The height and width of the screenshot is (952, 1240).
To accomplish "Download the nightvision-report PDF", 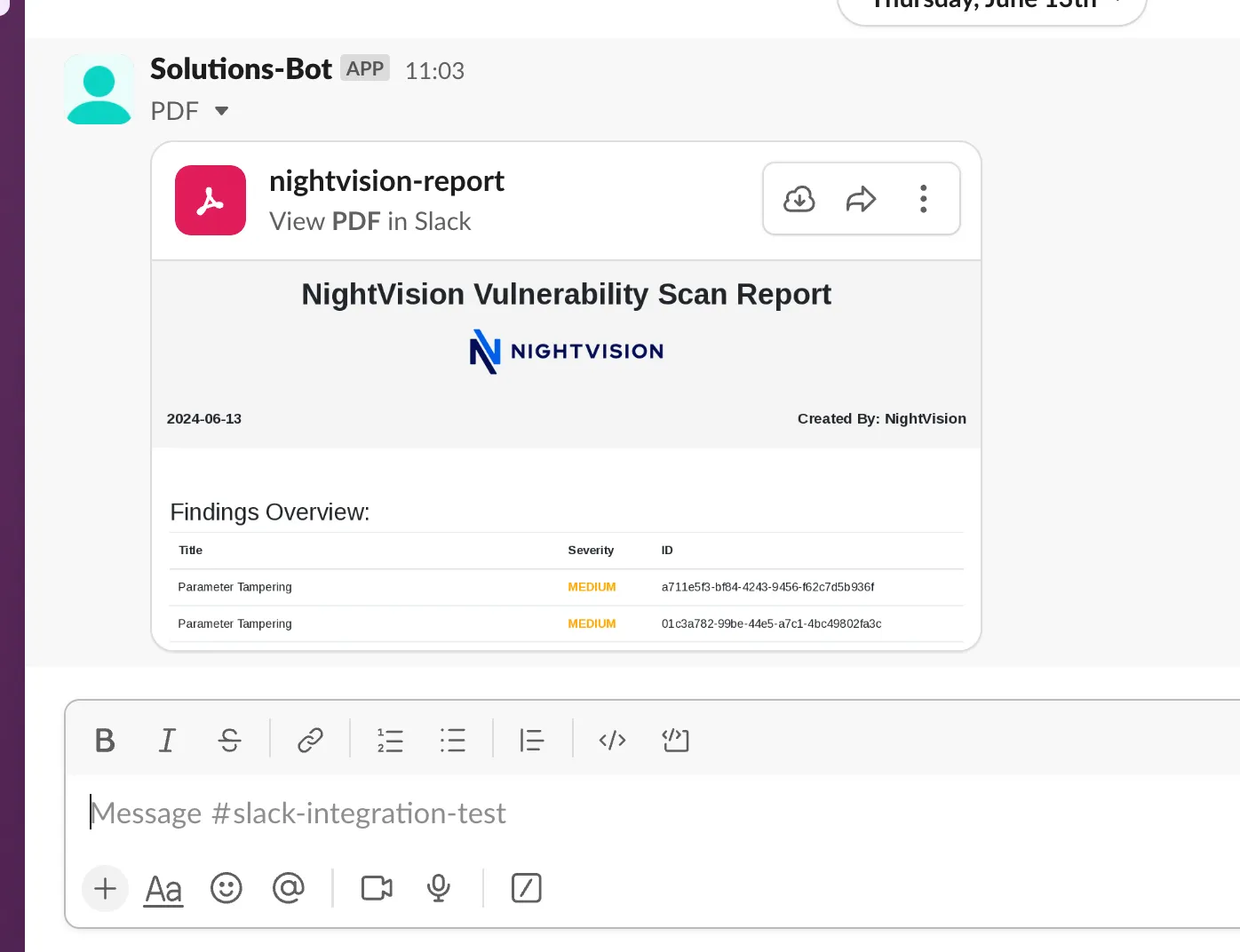I will tap(799, 199).
